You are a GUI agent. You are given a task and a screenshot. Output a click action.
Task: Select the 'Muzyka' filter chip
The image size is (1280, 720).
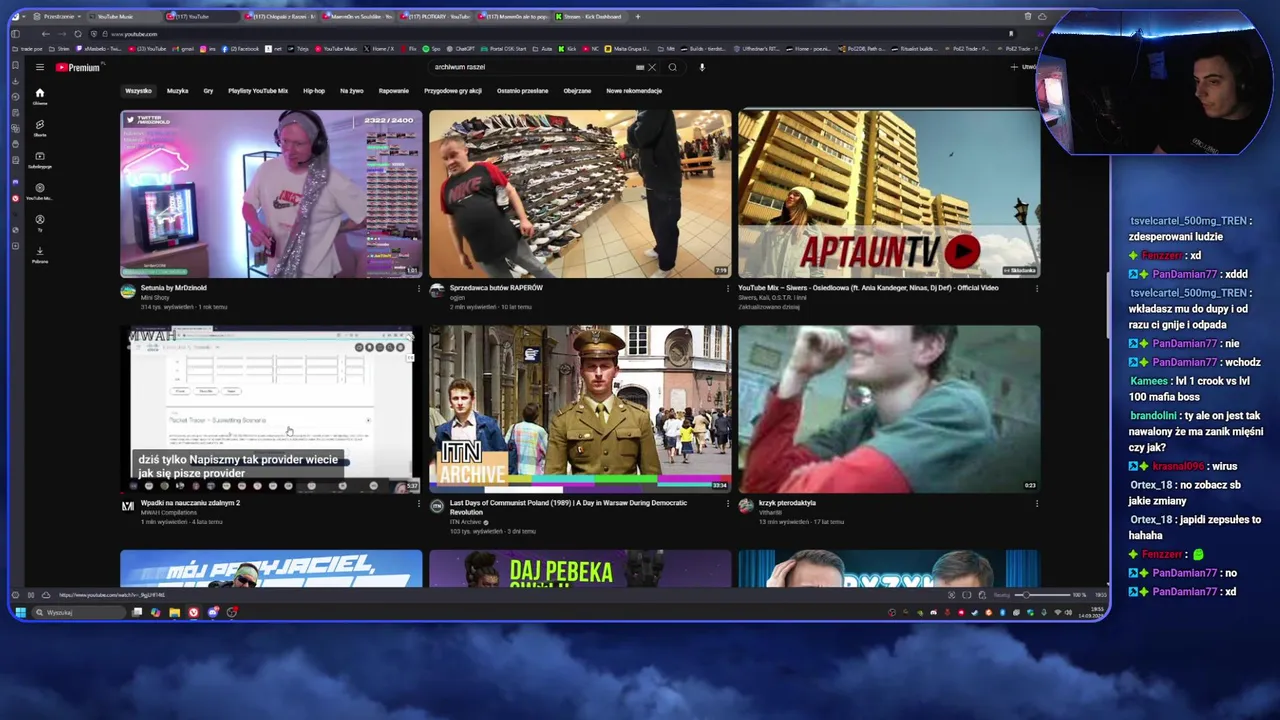tap(177, 91)
